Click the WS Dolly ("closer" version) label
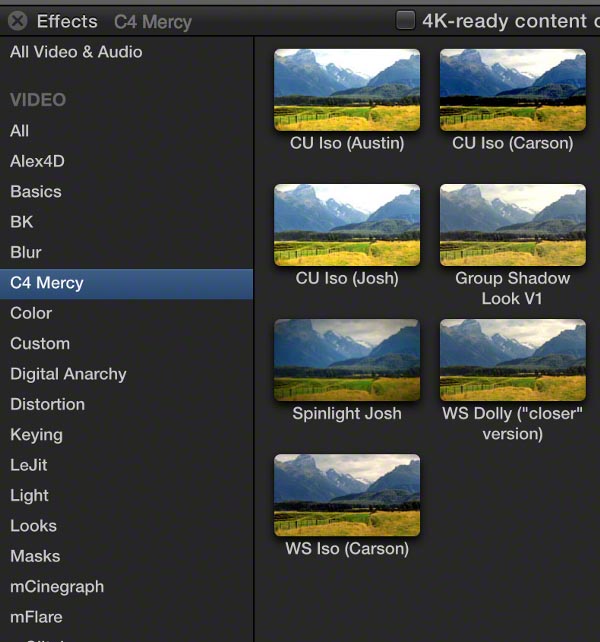This screenshot has height=642, width=600. tap(513, 423)
